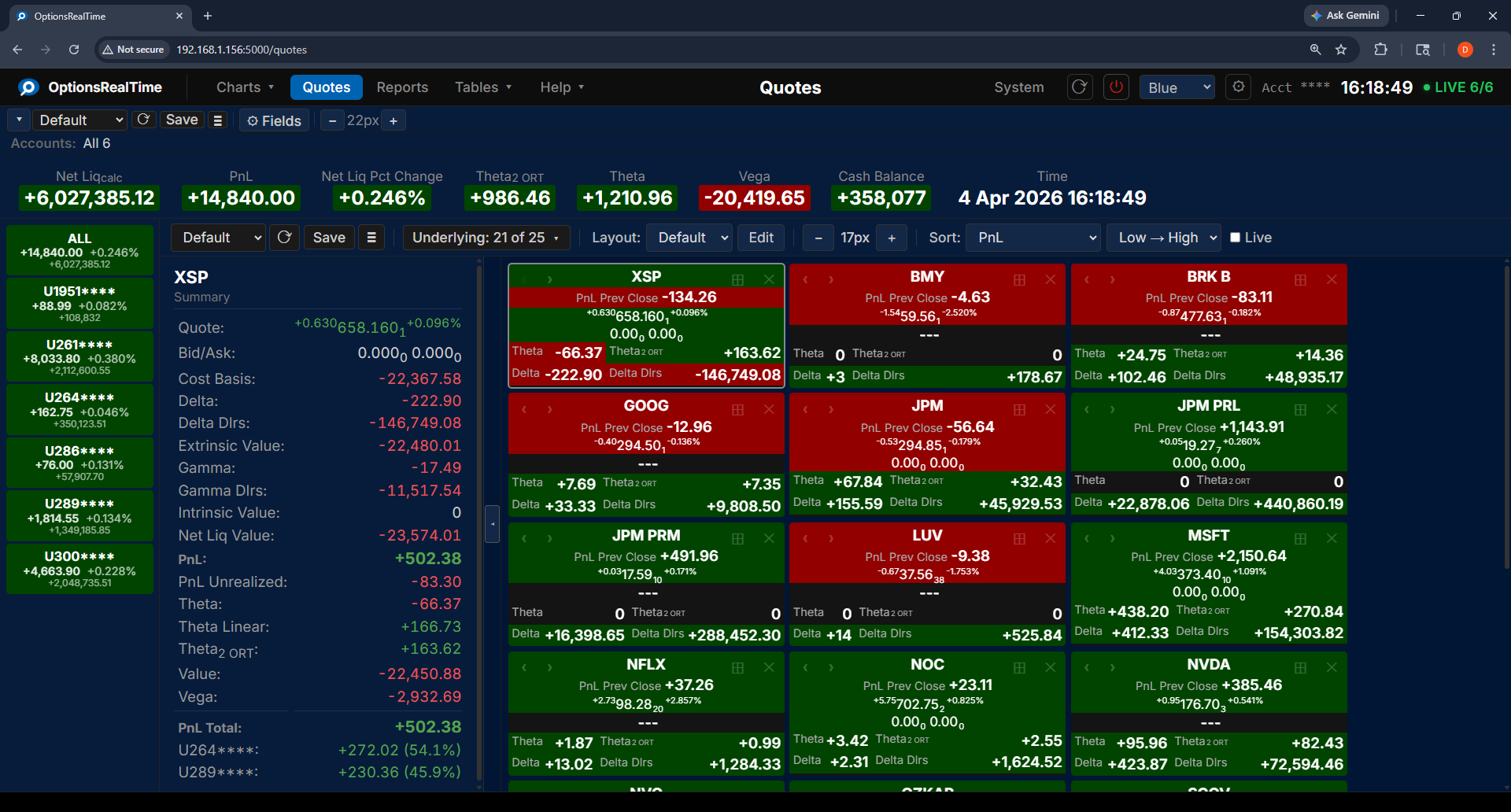Click the grid icon on the XSP card
Viewport: 1511px width, 812px height.
tap(737, 279)
